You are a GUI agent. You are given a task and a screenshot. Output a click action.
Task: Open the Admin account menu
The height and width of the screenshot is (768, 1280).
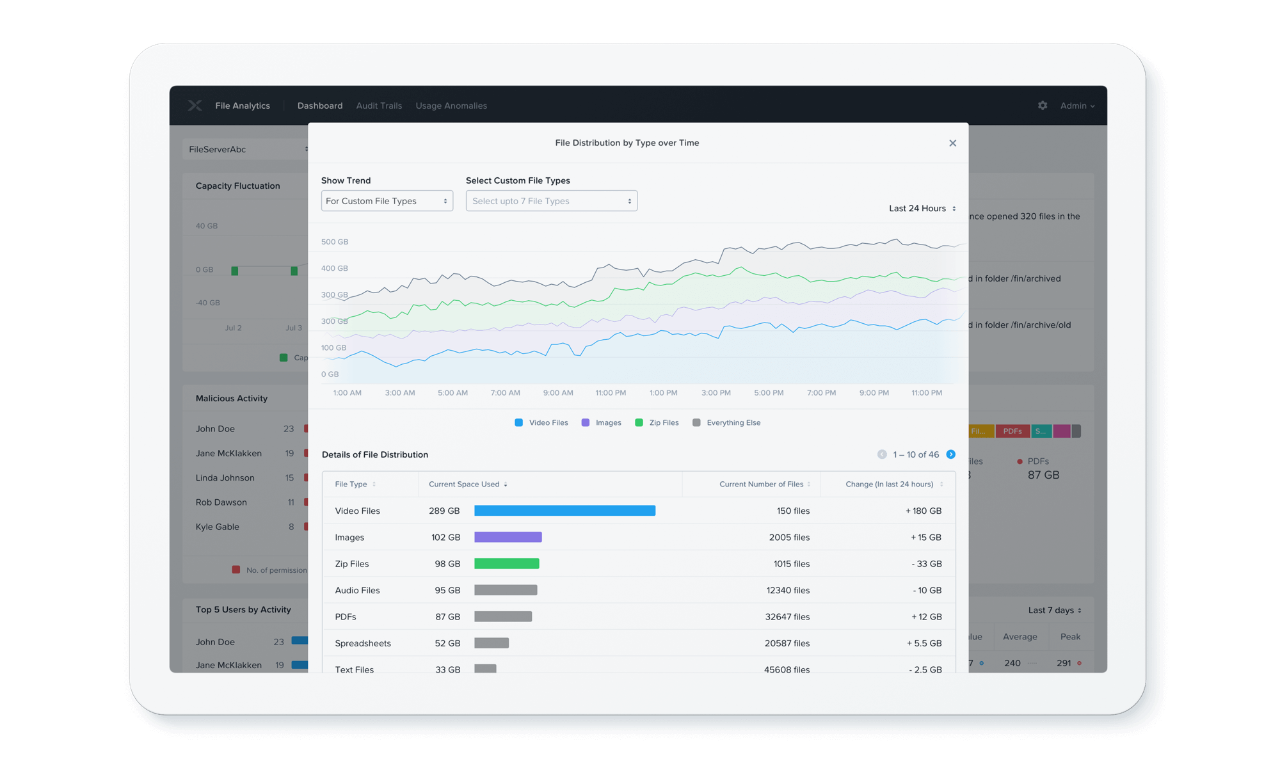tap(1077, 105)
